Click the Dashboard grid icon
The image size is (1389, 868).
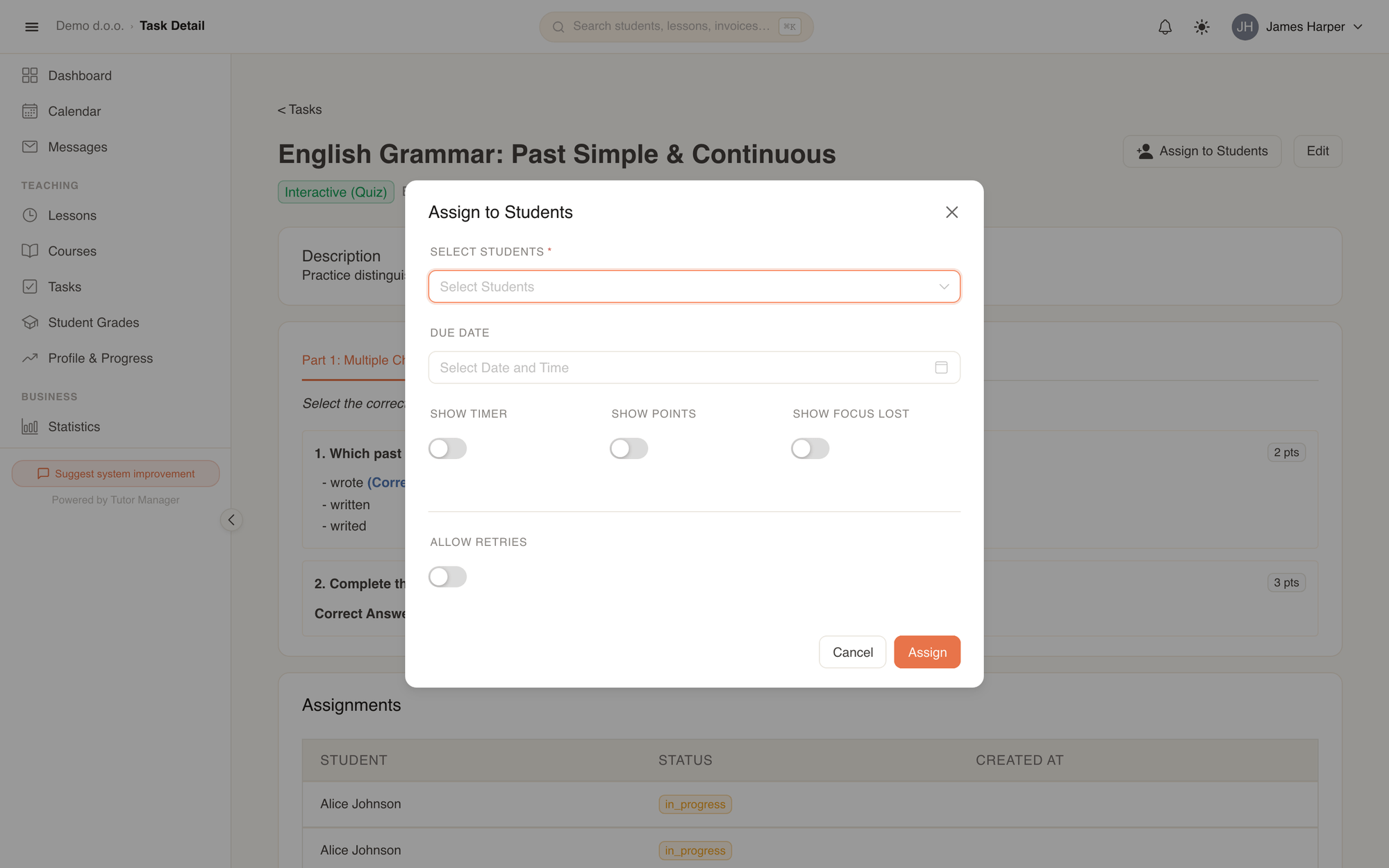tap(30, 75)
